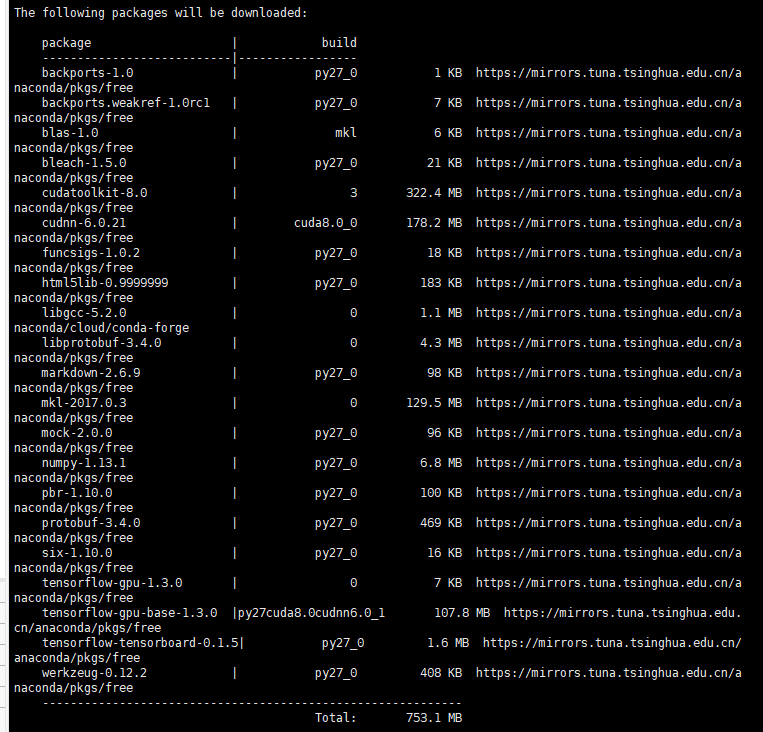The image size is (763, 732).
Task: Click the protobuf-3.4.0 package name
Action: tap(91, 523)
